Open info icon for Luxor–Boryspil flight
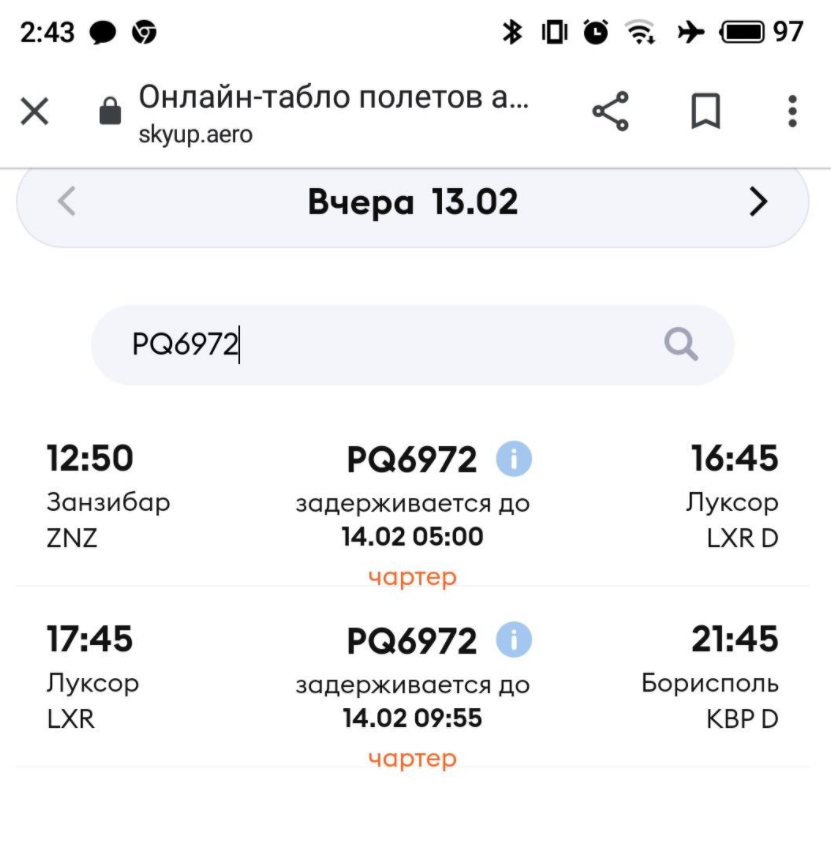Image resolution: width=831 pixels, height=849 pixels. coord(514,639)
